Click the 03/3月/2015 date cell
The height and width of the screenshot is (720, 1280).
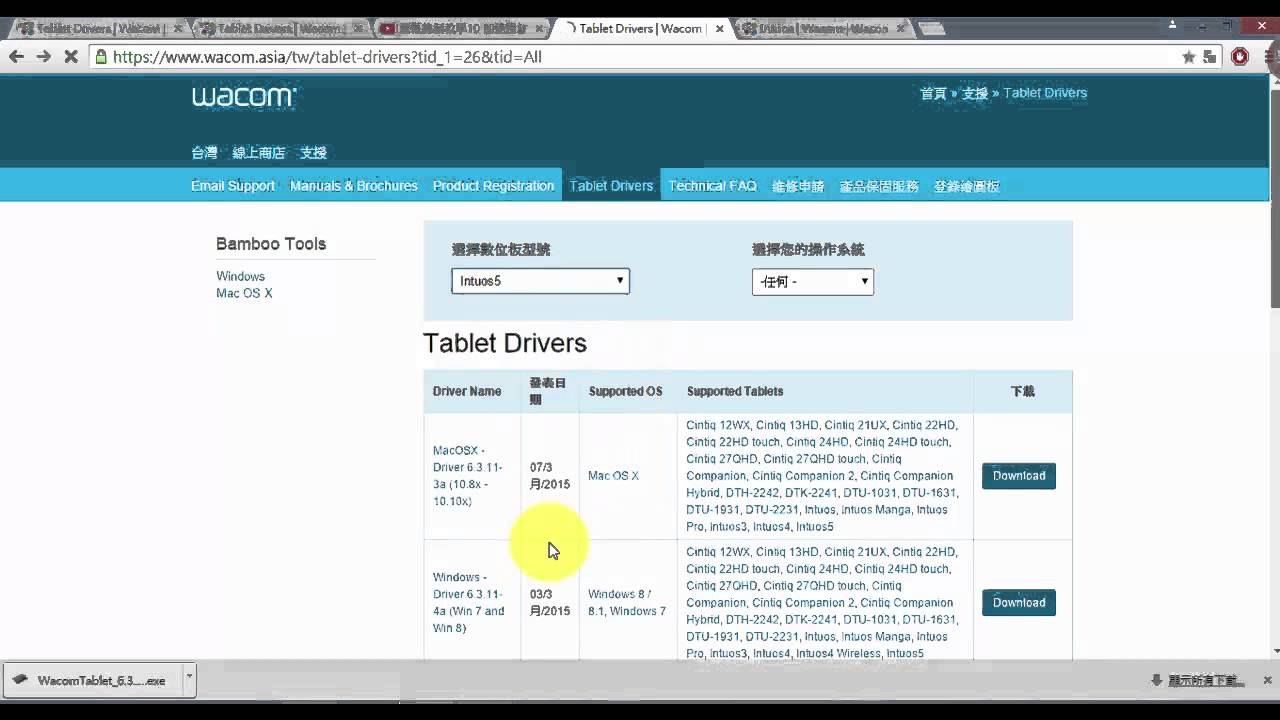(549, 603)
